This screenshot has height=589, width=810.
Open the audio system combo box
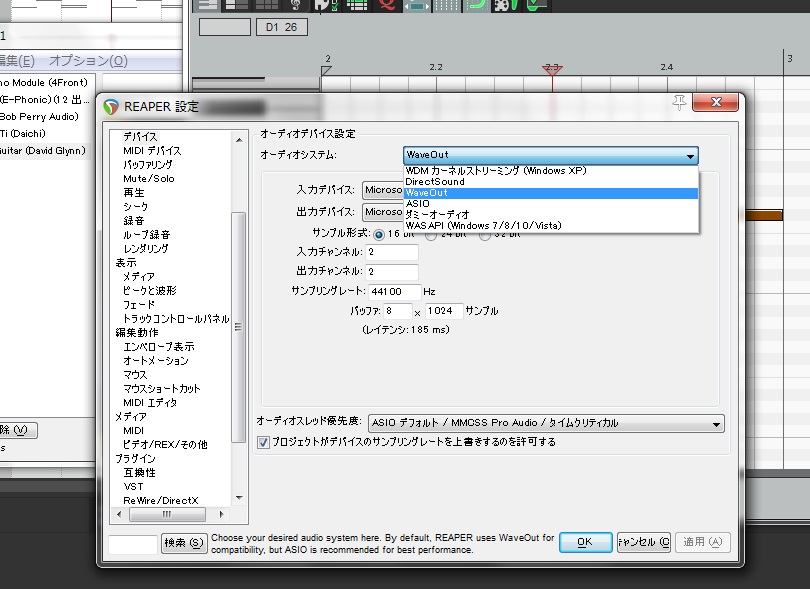[551, 155]
